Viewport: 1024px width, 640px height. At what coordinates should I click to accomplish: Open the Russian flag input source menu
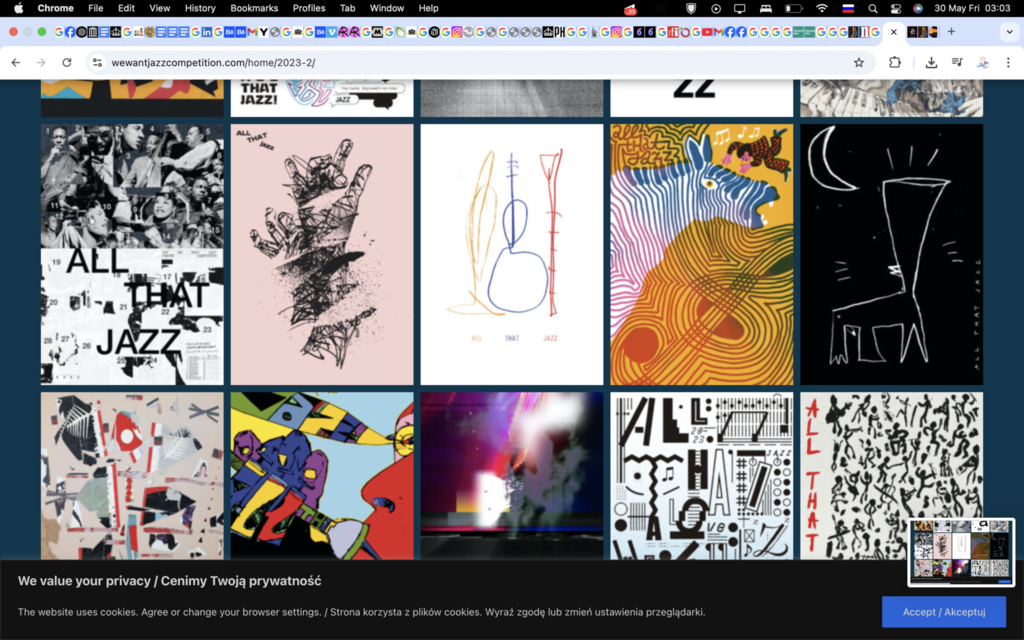[848, 8]
